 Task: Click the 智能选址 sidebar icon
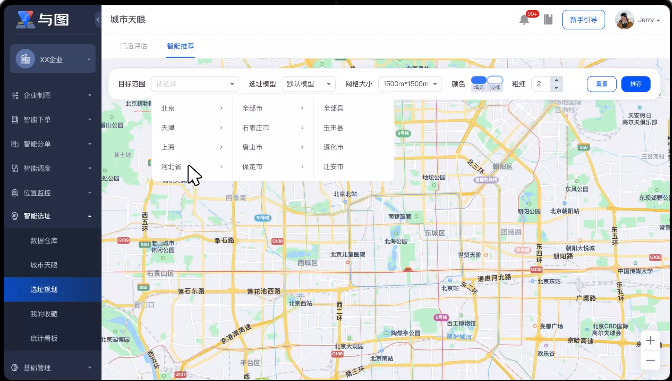[x=15, y=216]
